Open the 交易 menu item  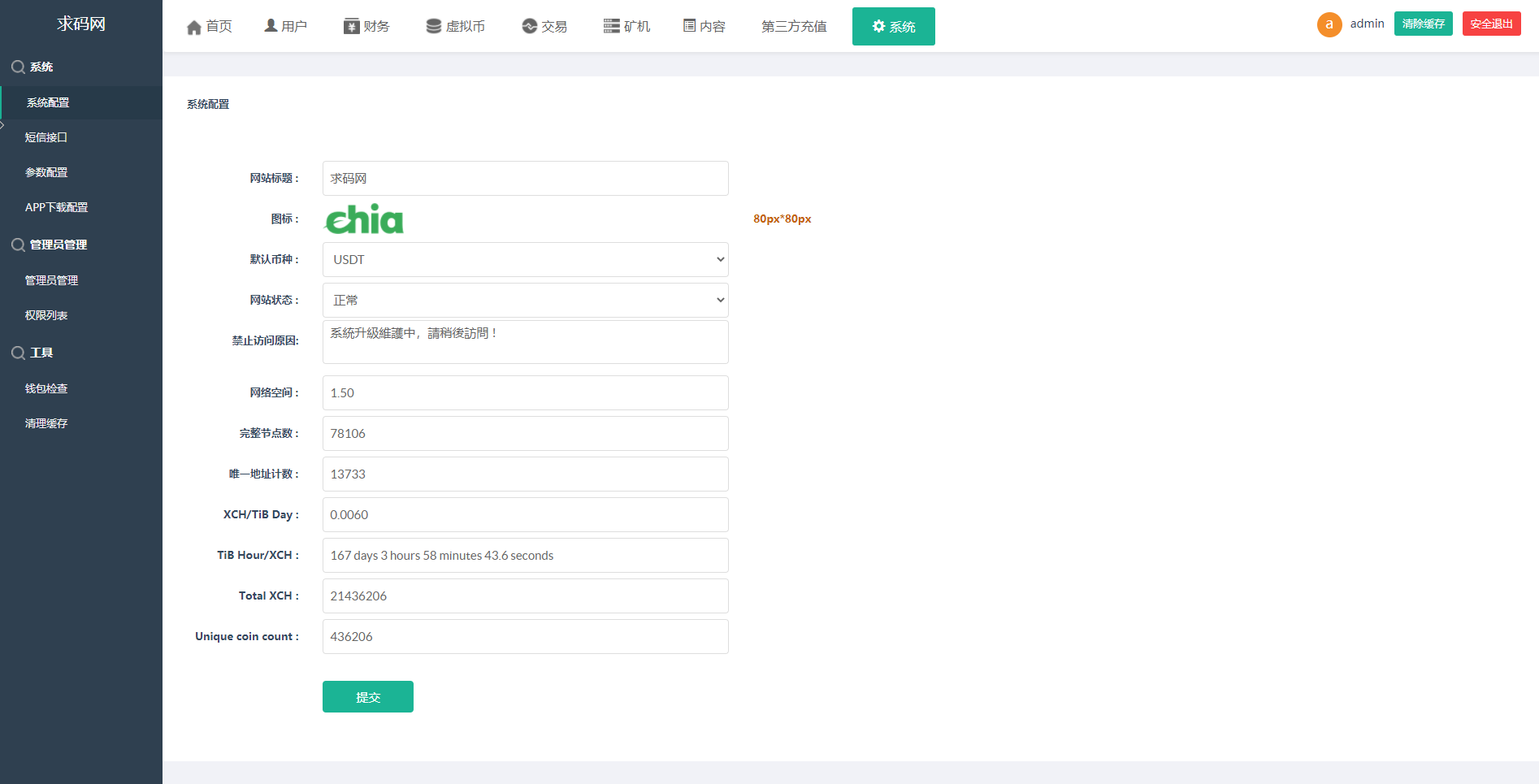click(x=544, y=26)
